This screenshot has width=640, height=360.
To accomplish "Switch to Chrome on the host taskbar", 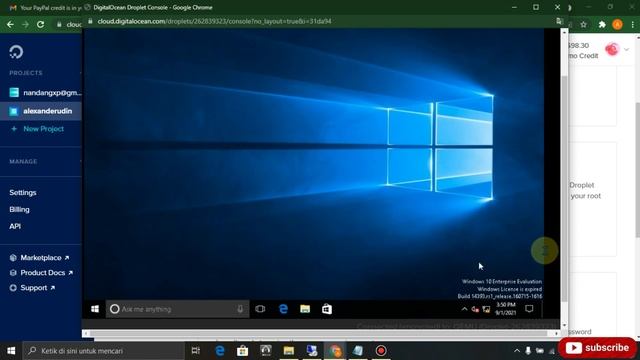I will click(x=335, y=351).
